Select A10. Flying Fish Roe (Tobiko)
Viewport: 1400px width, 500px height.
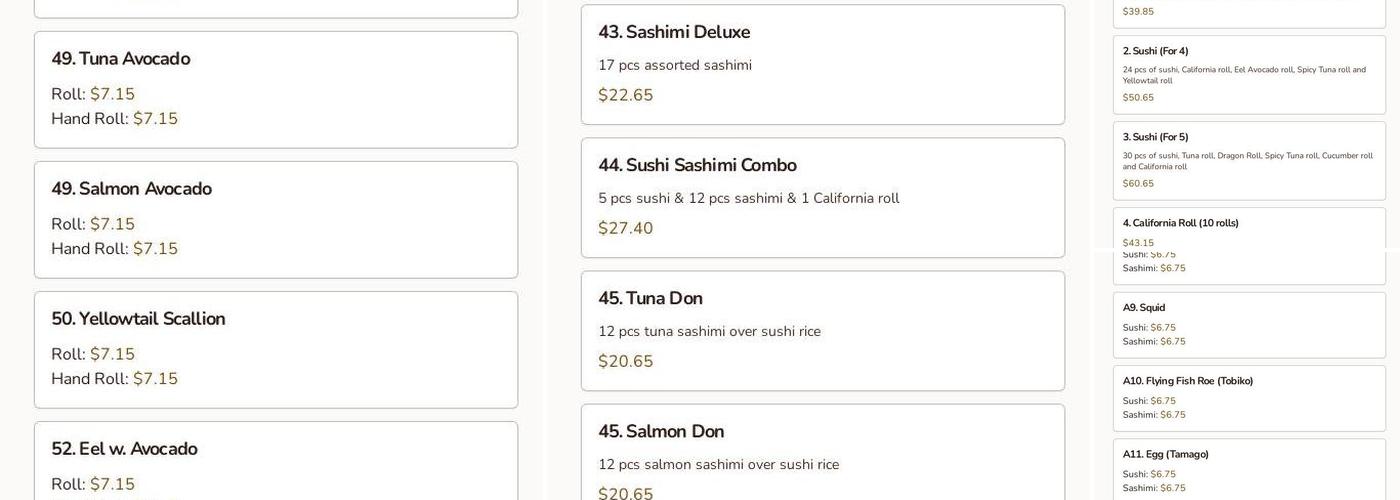tap(1188, 381)
